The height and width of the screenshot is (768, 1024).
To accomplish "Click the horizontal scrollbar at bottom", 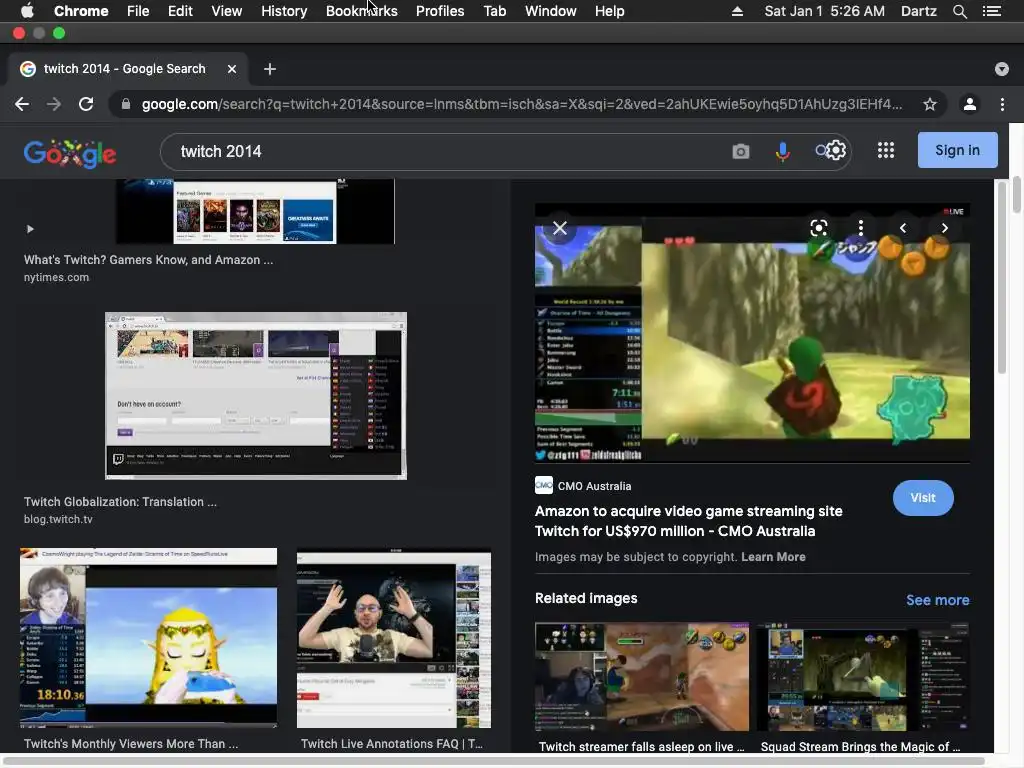I will pos(493,761).
